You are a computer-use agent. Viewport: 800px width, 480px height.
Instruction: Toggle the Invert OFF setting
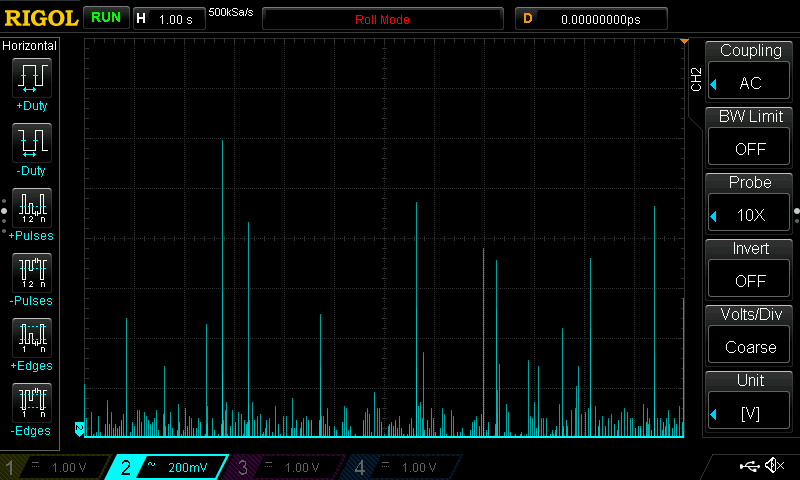749,280
